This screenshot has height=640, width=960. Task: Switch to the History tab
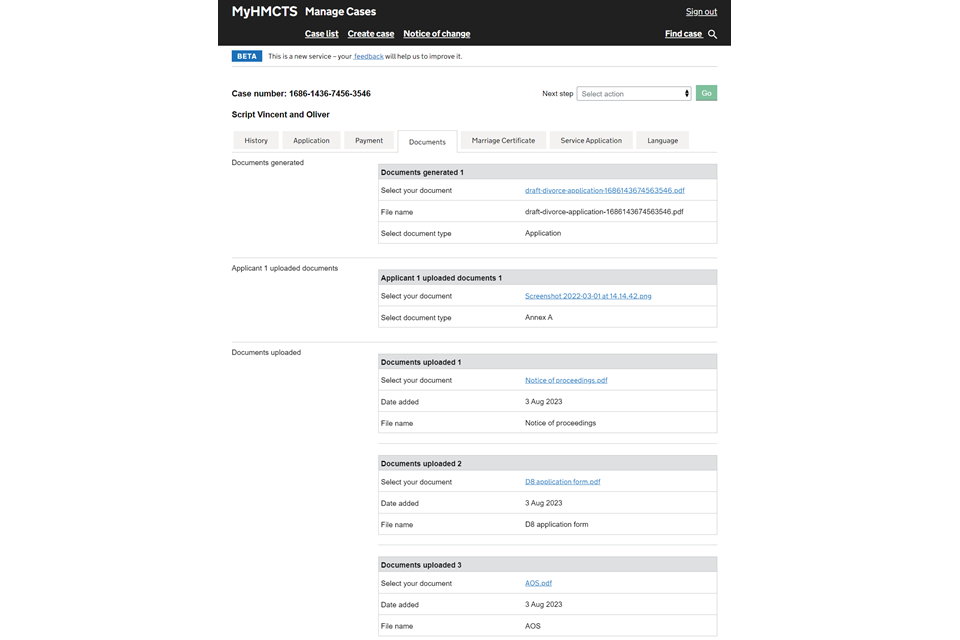coord(256,141)
